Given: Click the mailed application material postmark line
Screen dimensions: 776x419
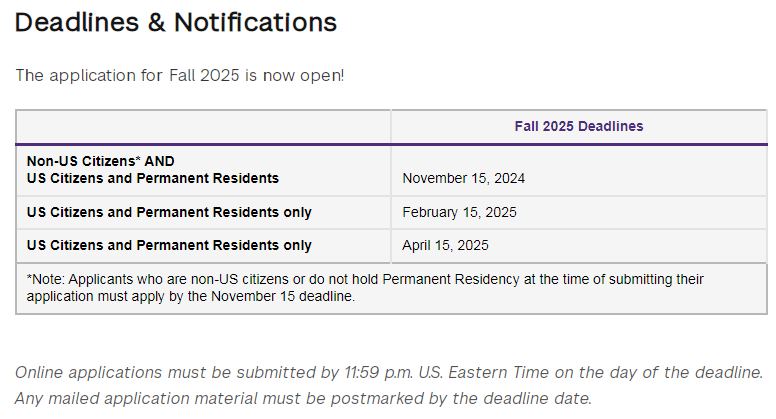Looking at the screenshot, I should [x=303, y=398].
